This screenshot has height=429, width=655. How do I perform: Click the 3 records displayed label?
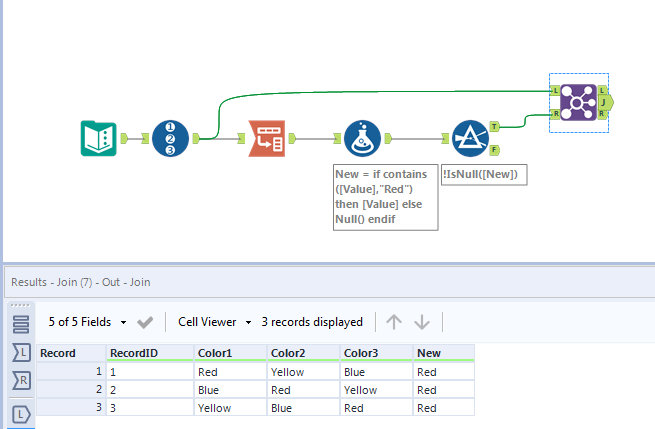coord(312,322)
